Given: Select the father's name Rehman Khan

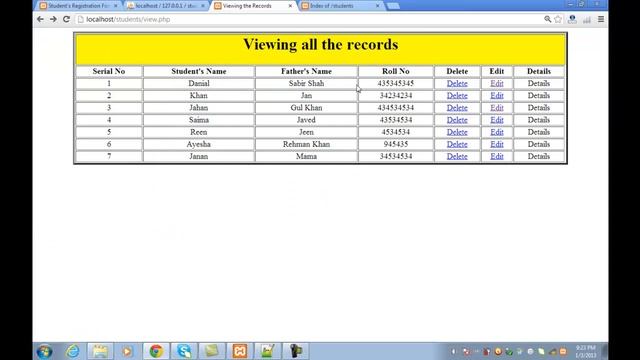Looking at the screenshot, I should (306, 144).
